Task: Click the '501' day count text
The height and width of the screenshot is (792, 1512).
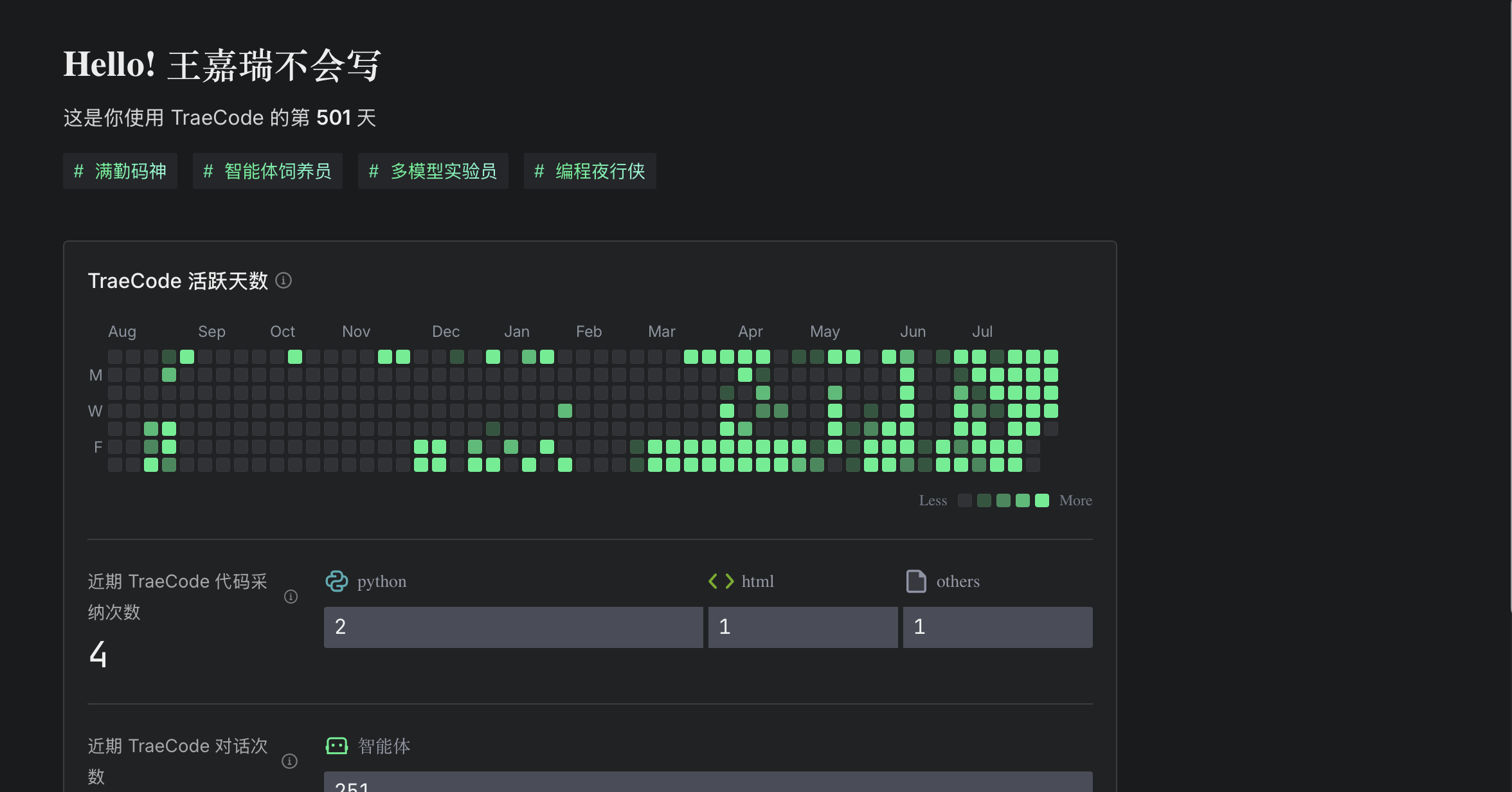Action: pos(334,118)
